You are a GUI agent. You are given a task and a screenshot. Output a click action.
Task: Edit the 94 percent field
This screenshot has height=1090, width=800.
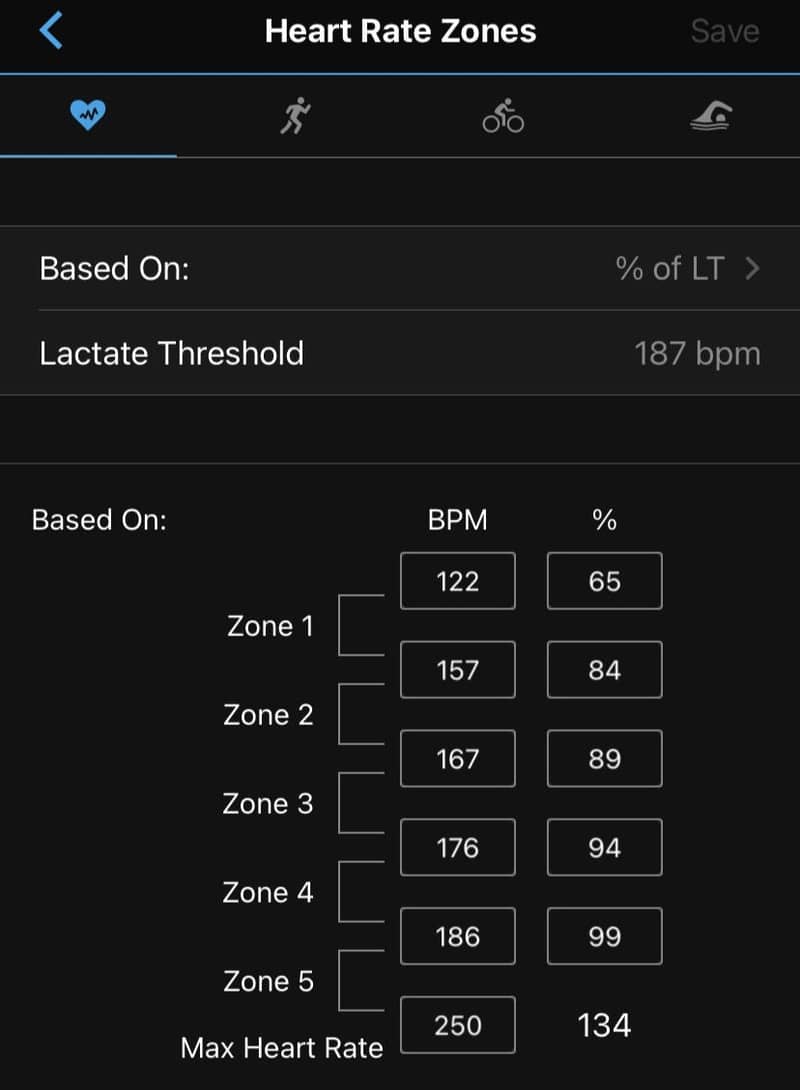coord(605,847)
